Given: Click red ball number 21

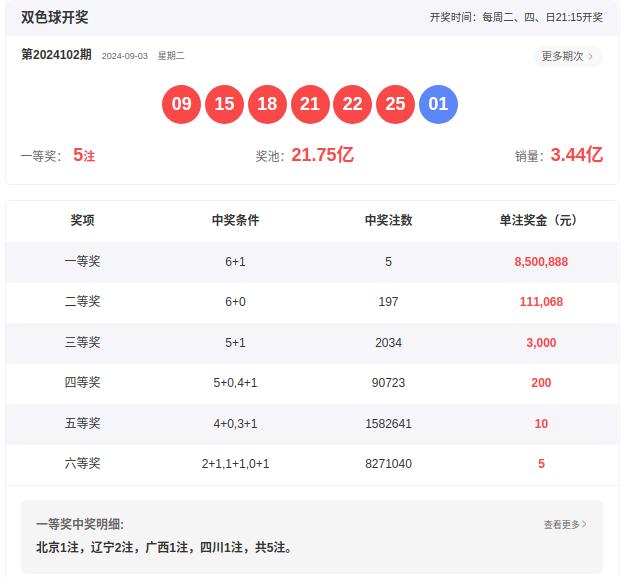Looking at the screenshot, I should pyautogui.click(x=310, y=104).
